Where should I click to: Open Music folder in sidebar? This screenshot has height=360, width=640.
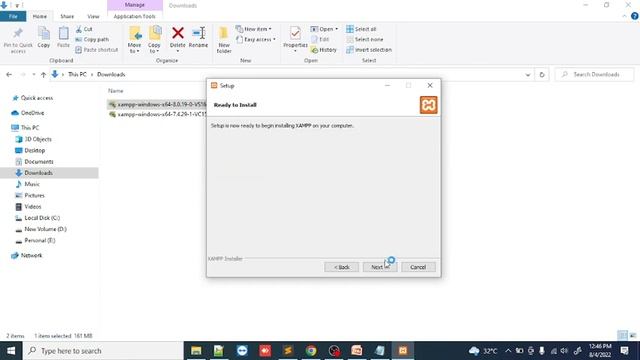pos(28,184)
